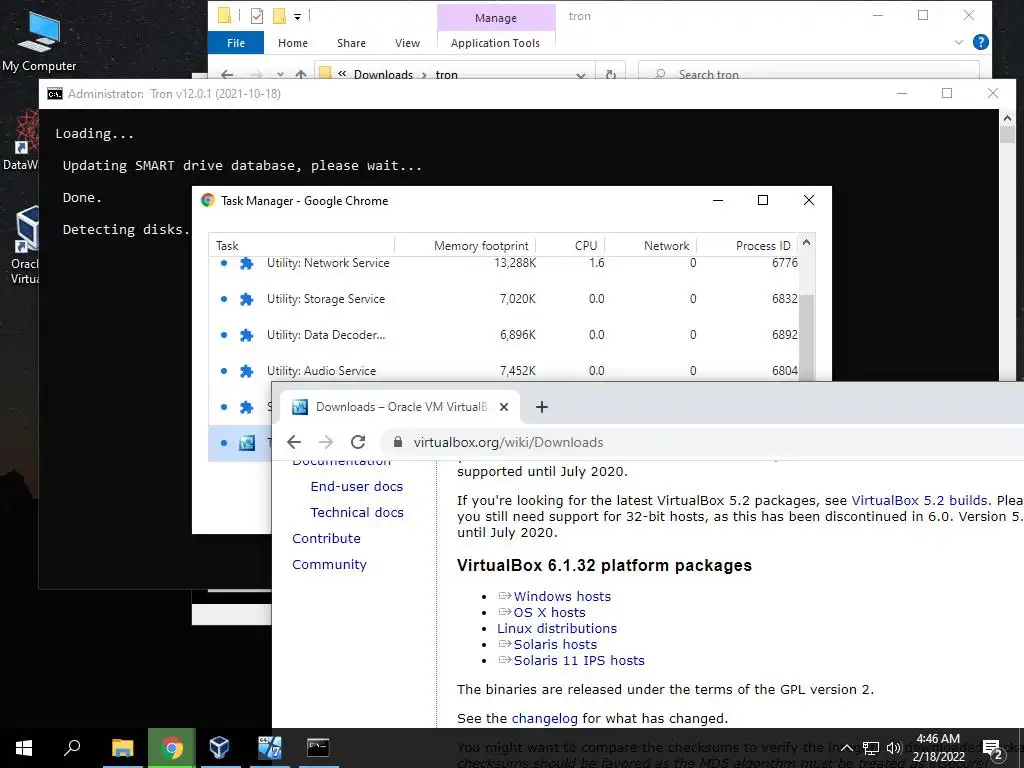The width and height of the screenshot is (1024, 768).
Task: Open the File tab in Explorer
Action: 236,43
